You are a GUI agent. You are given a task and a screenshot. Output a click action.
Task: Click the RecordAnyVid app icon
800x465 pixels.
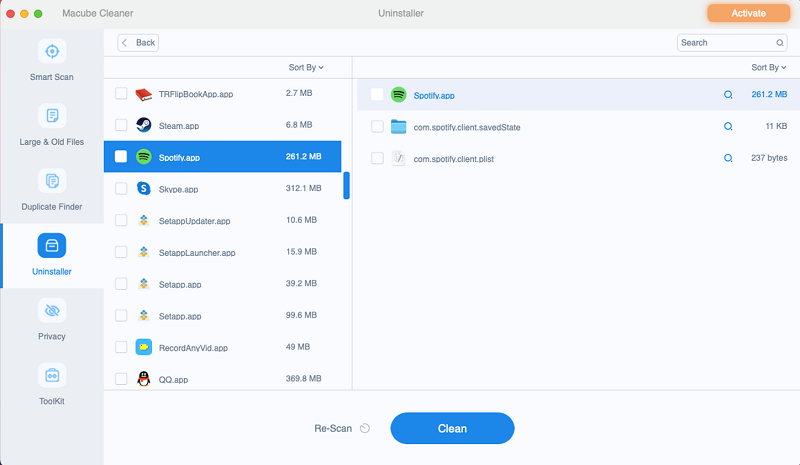144,347
